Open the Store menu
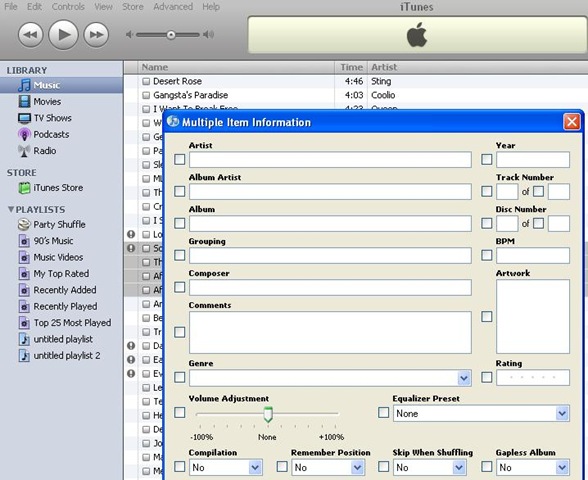The width and height of the screenshot is (588, 480). [x=133, y=6]
